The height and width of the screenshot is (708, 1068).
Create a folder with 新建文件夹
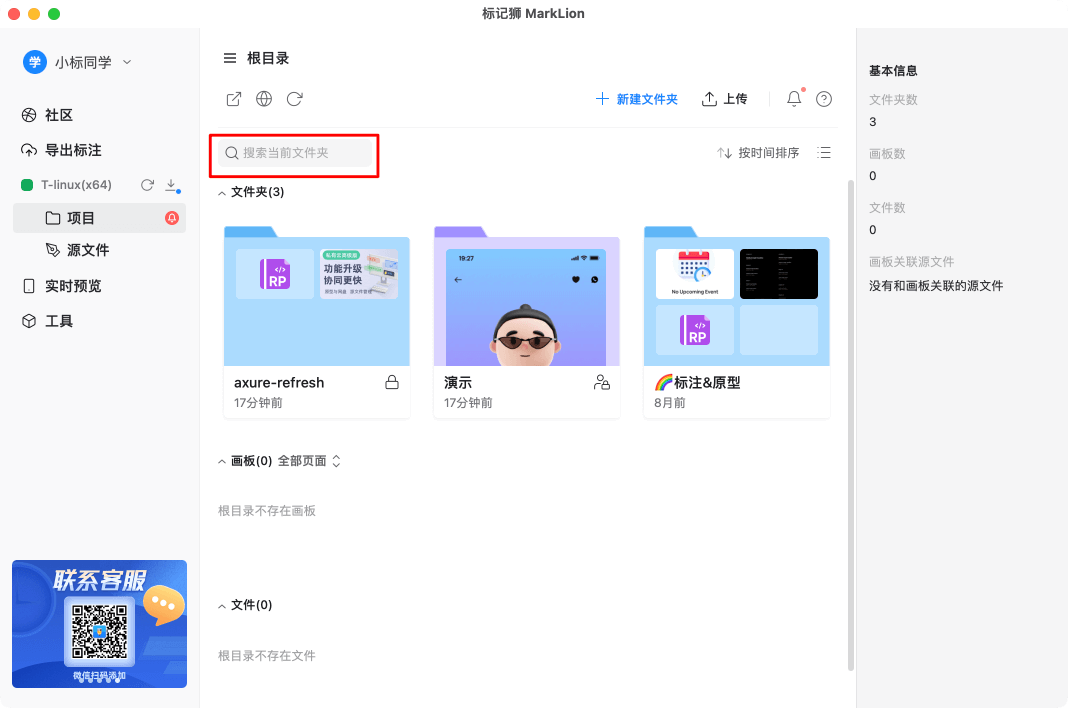coord(636,99)
